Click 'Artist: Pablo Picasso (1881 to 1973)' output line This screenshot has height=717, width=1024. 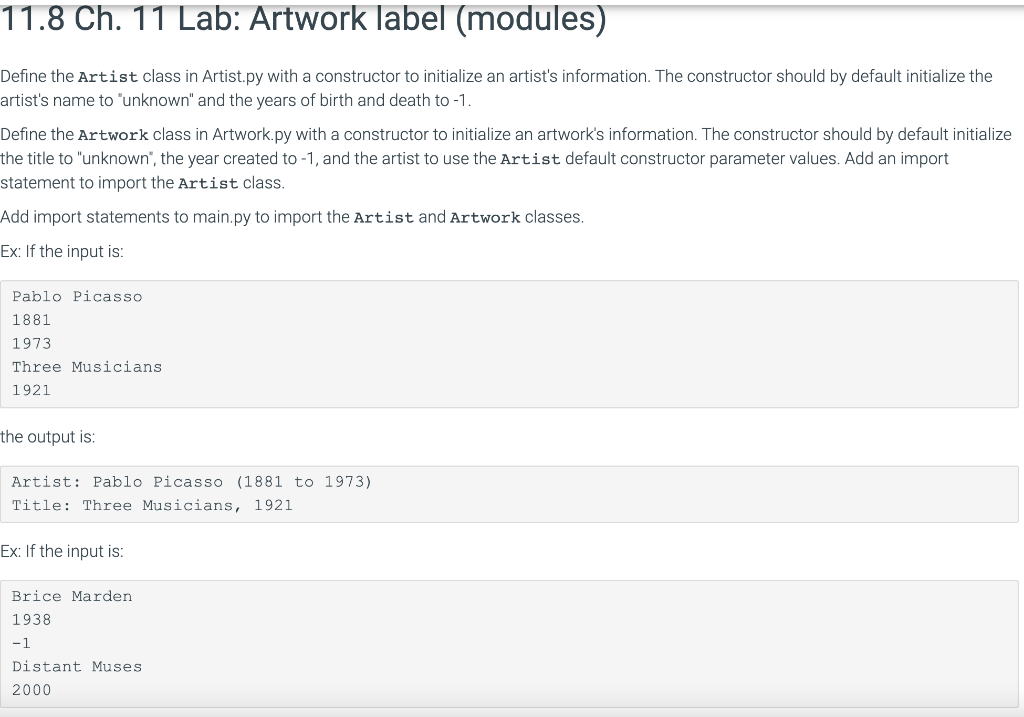(x=192, y=482)
